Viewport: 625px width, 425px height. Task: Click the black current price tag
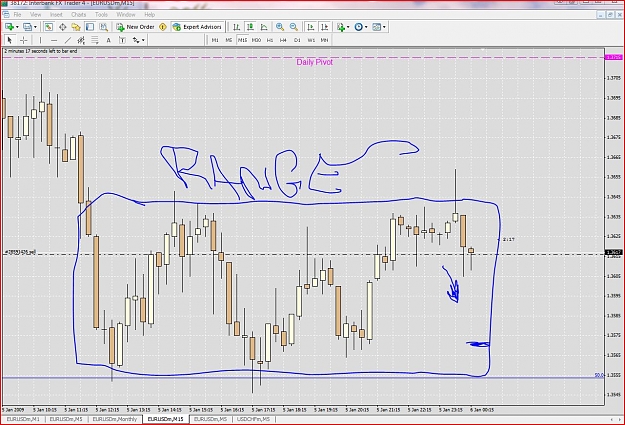click(x=613, y=252)
